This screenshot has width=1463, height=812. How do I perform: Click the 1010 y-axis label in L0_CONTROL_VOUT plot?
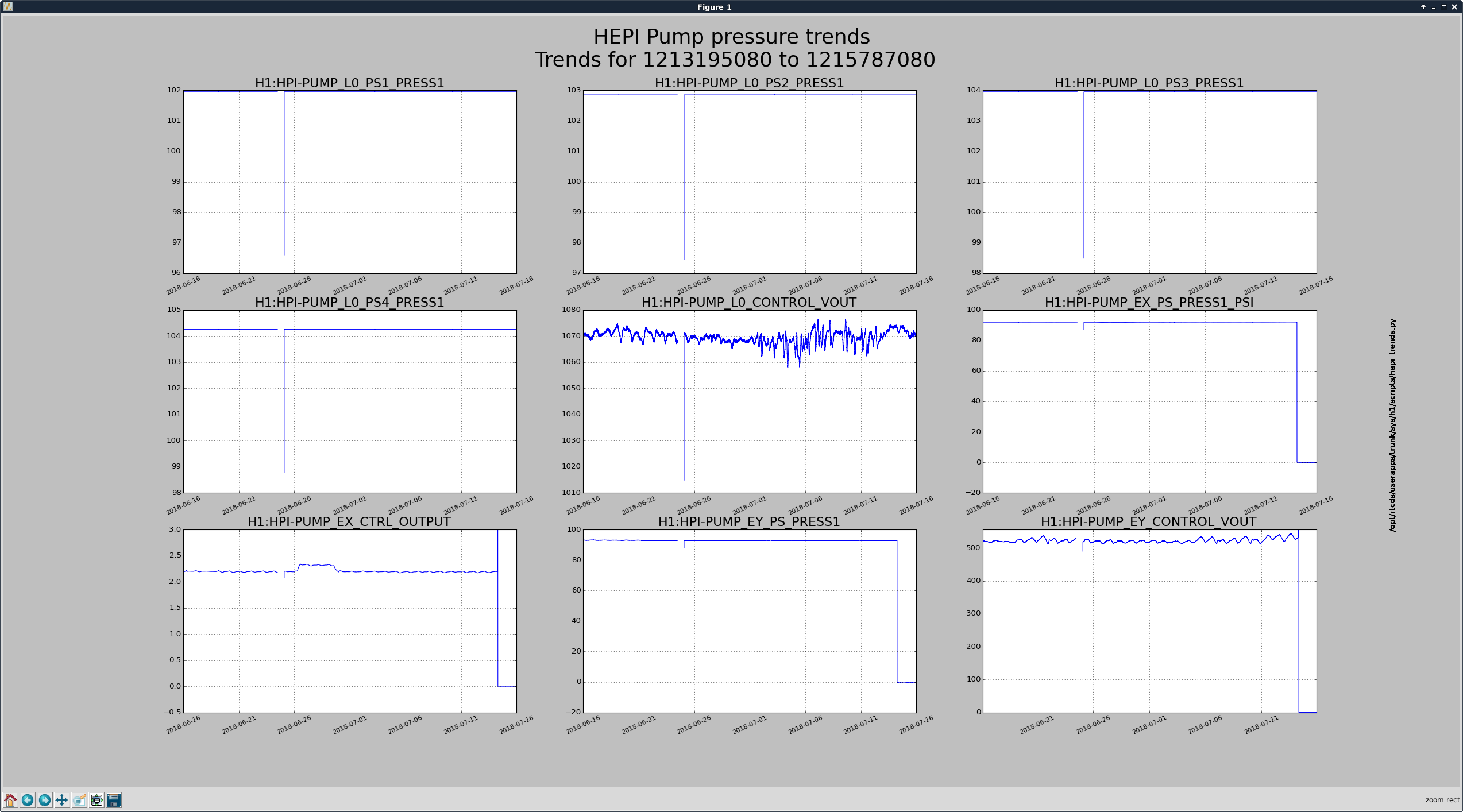click(x=571, y=493)
